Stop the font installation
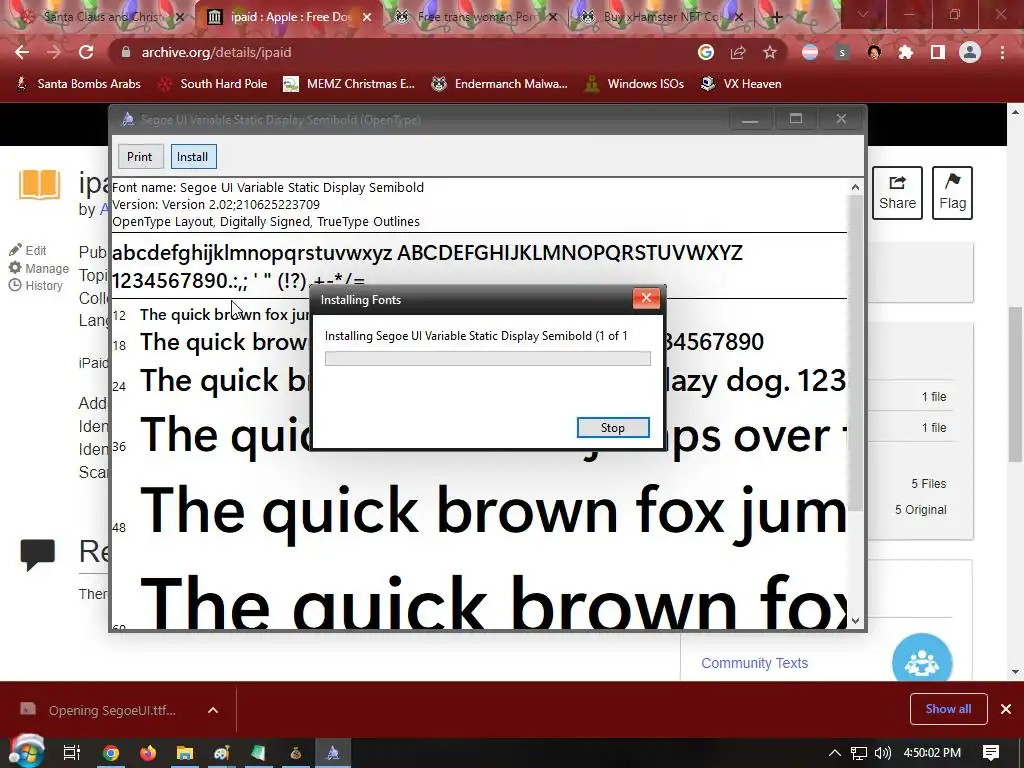 (613, 428)
